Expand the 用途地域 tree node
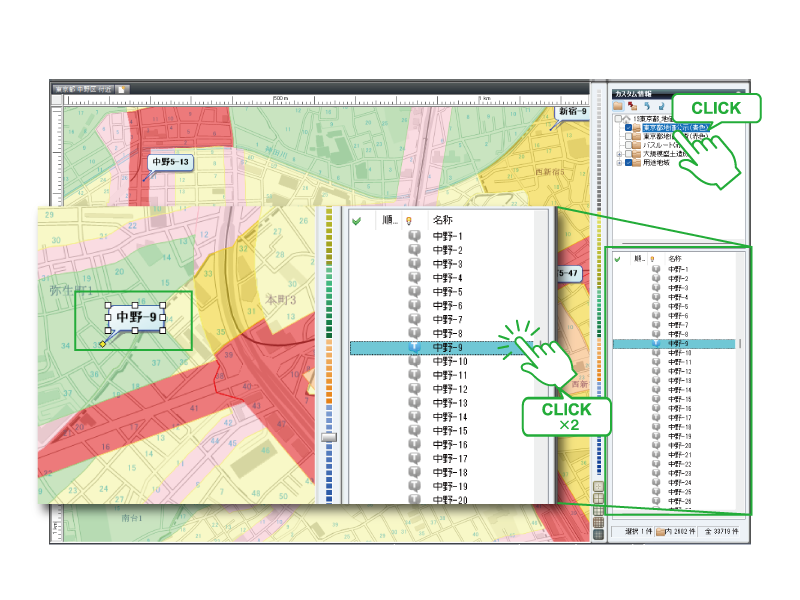Viewport: 800px width, 600px height. [x=619, y=163]
